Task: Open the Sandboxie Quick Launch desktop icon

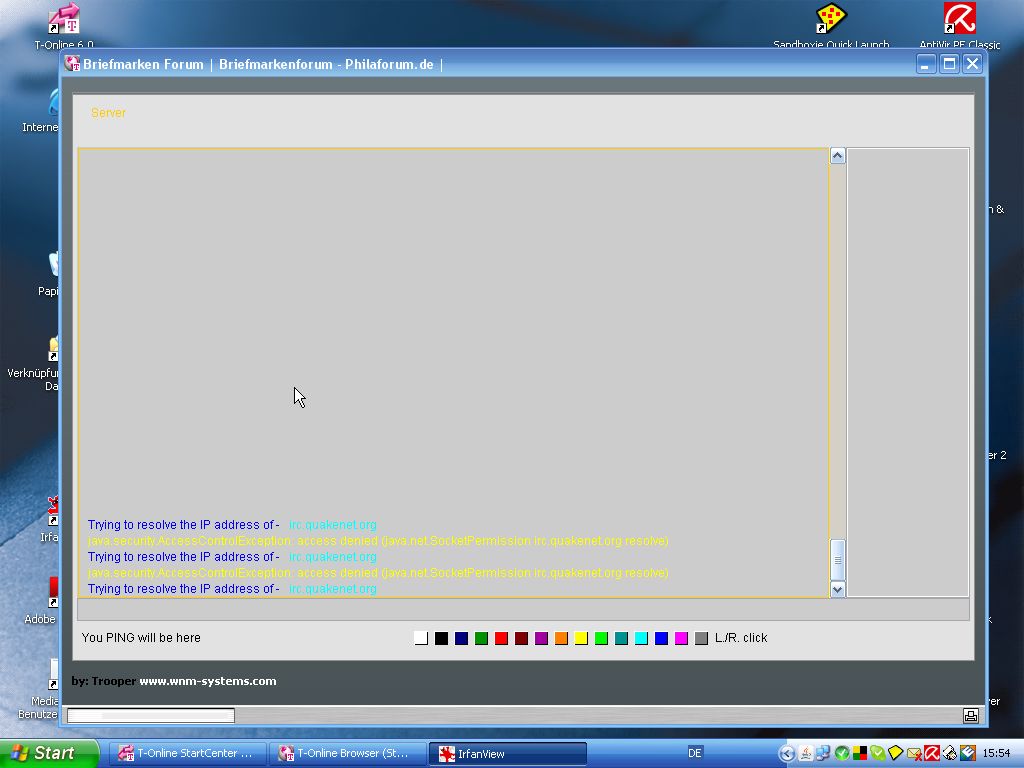Action: tap(831, 20)
